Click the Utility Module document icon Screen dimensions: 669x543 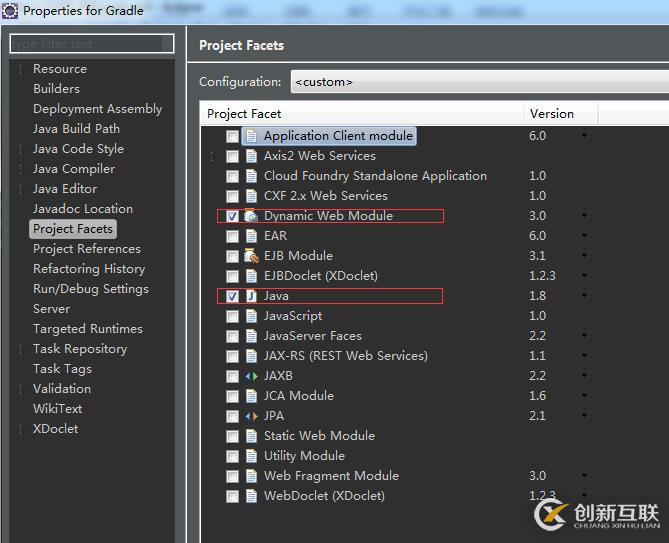pyautogui.click(x=251, y=456)
